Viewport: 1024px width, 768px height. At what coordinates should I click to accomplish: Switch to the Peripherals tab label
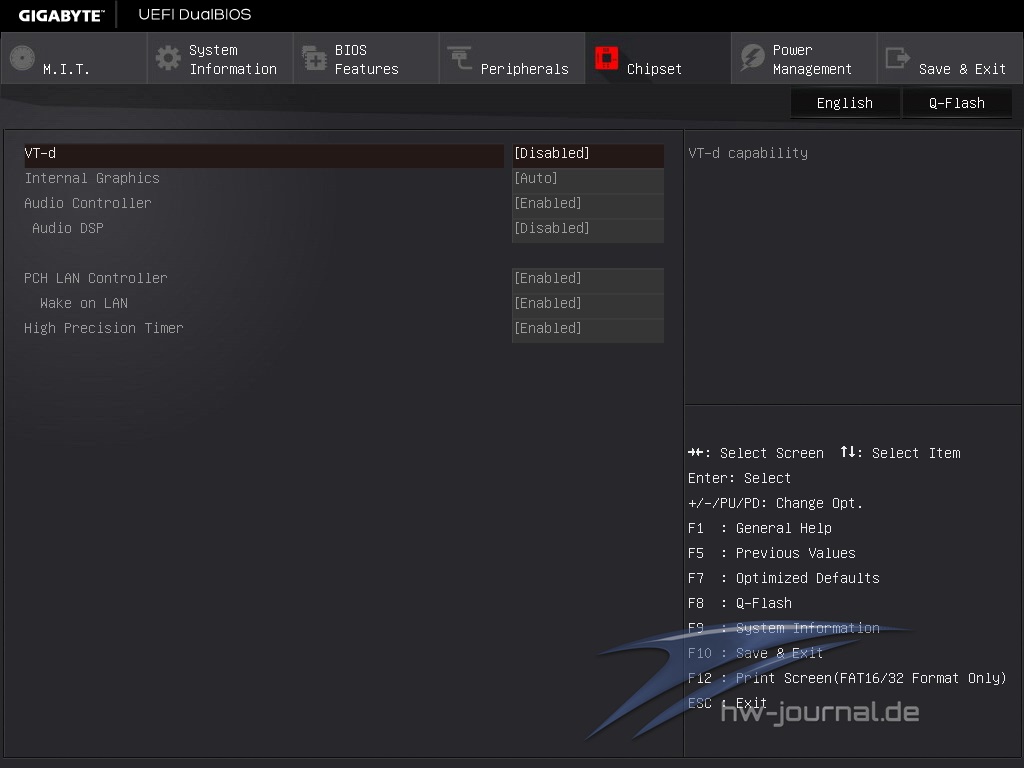tap(524, 69)
